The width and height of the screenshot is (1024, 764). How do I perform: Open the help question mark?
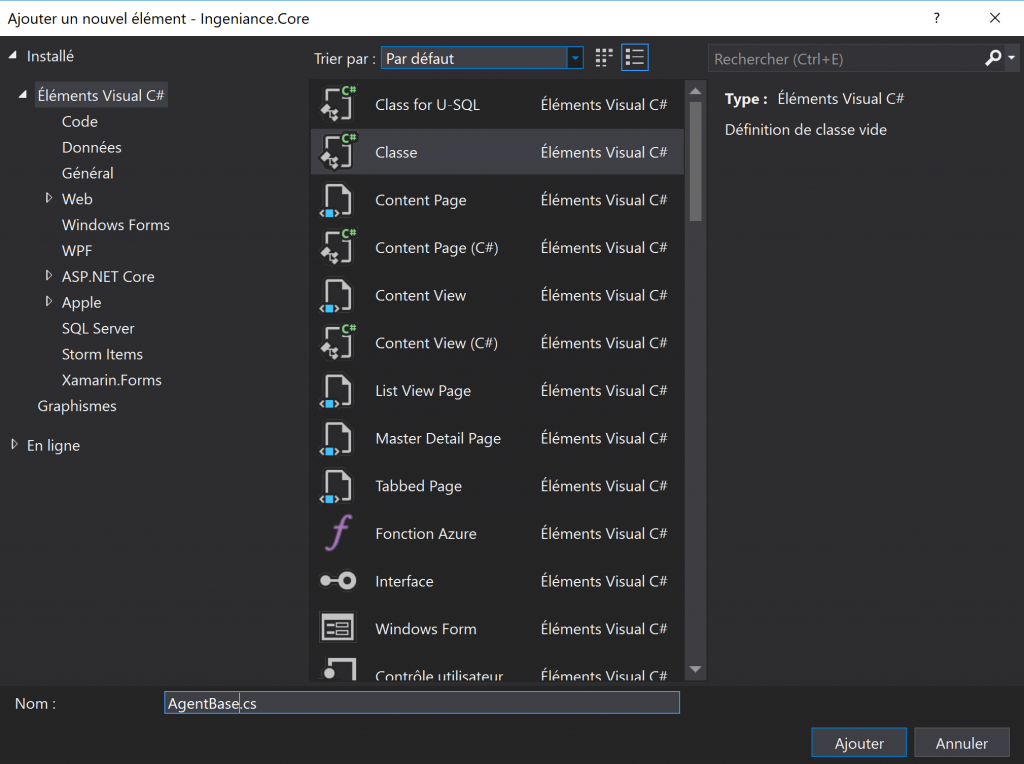coord(936,18)
